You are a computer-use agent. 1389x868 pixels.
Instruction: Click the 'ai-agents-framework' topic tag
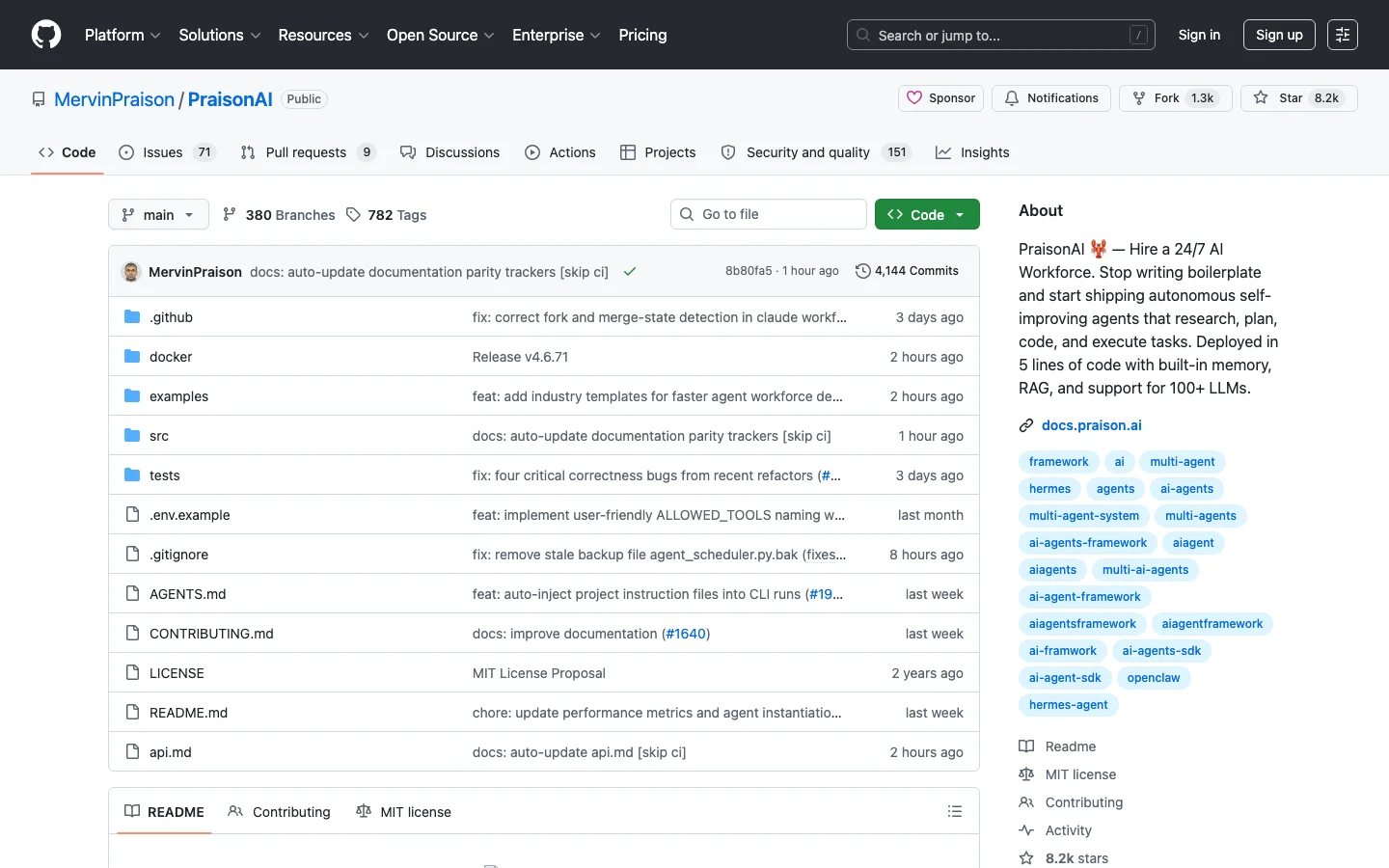point(1088,543)
